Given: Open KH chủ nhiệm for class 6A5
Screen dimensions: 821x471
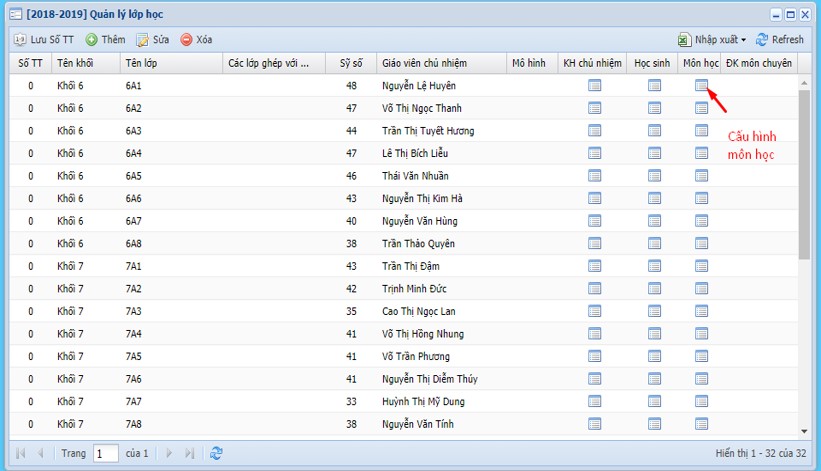Looking at the screenshot, I should pyautogui.click(x=595, y=176).
